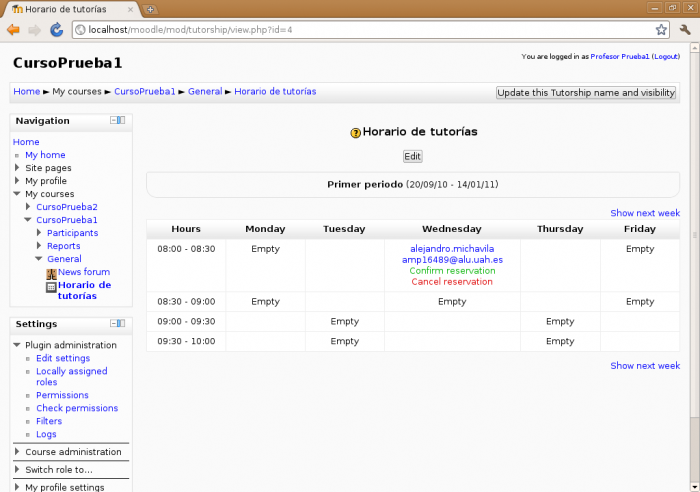
Task: Open Locally assigned roles
Action: point(72,376)
